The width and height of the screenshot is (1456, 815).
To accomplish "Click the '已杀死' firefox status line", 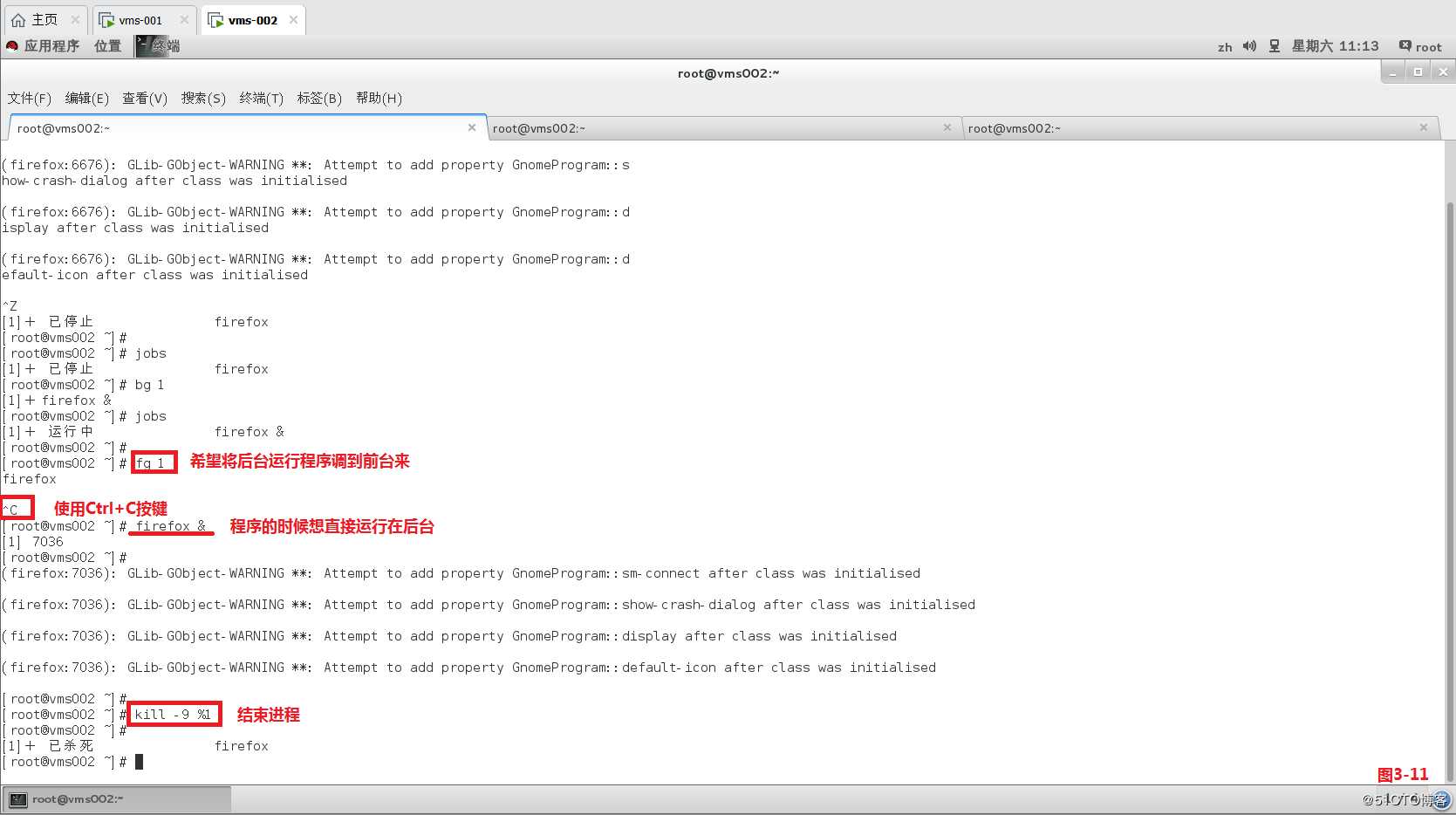I will pyautogui.click(x=135, y=745).
